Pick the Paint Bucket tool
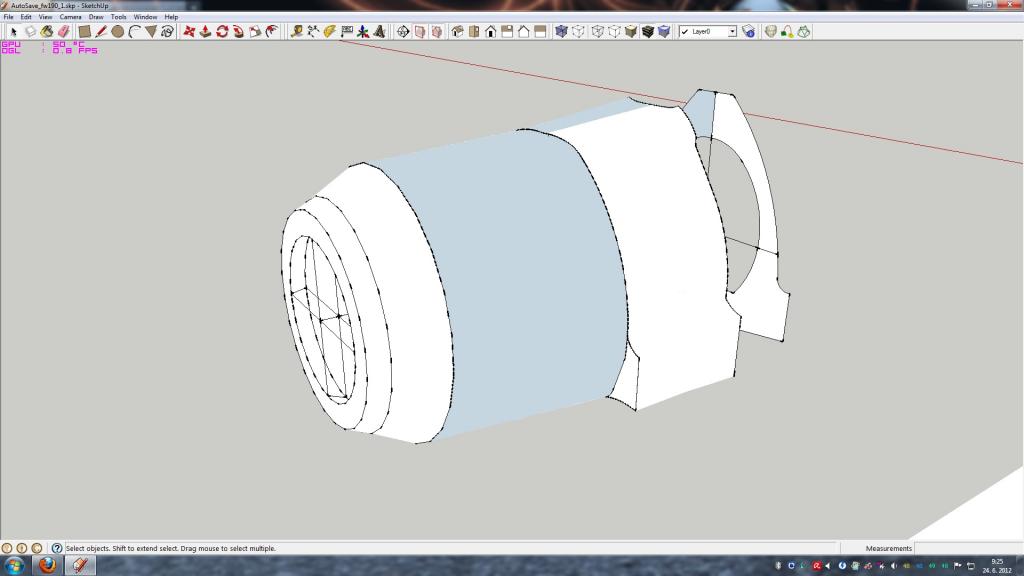Screen dimensions: 1024x576 [47, 31]
